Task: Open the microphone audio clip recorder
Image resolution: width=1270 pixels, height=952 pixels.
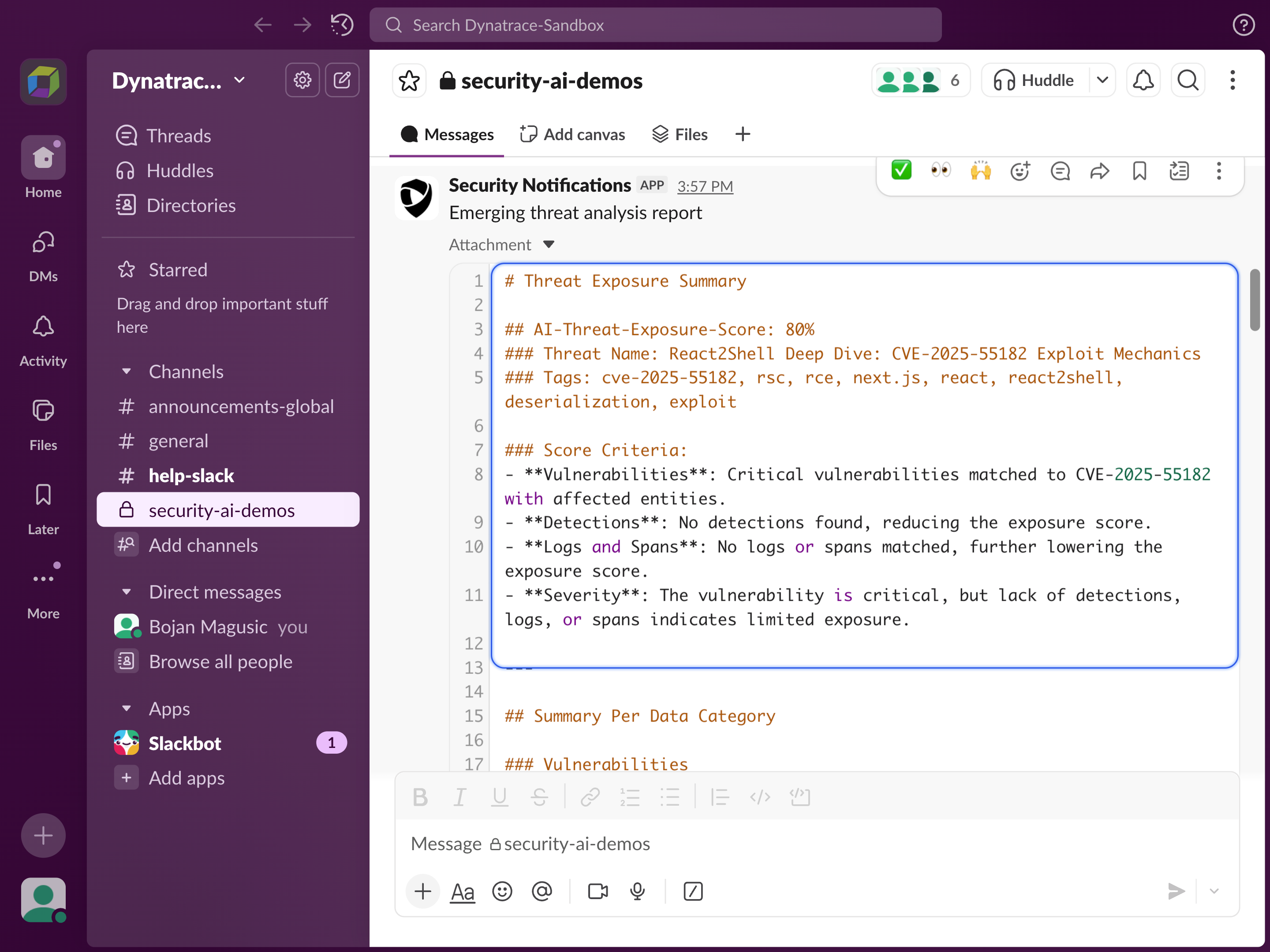Action: pyautogui.click(x=637, y=891)
